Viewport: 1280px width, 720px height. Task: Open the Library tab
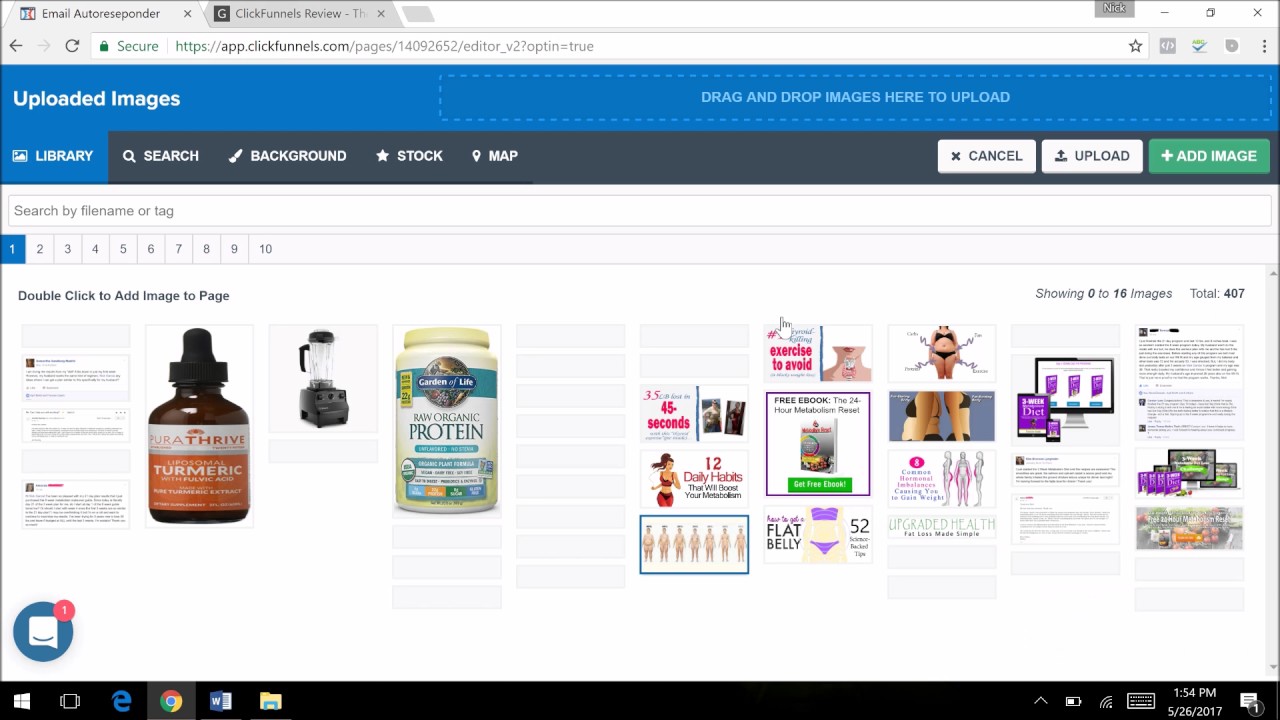click(54, 156)
